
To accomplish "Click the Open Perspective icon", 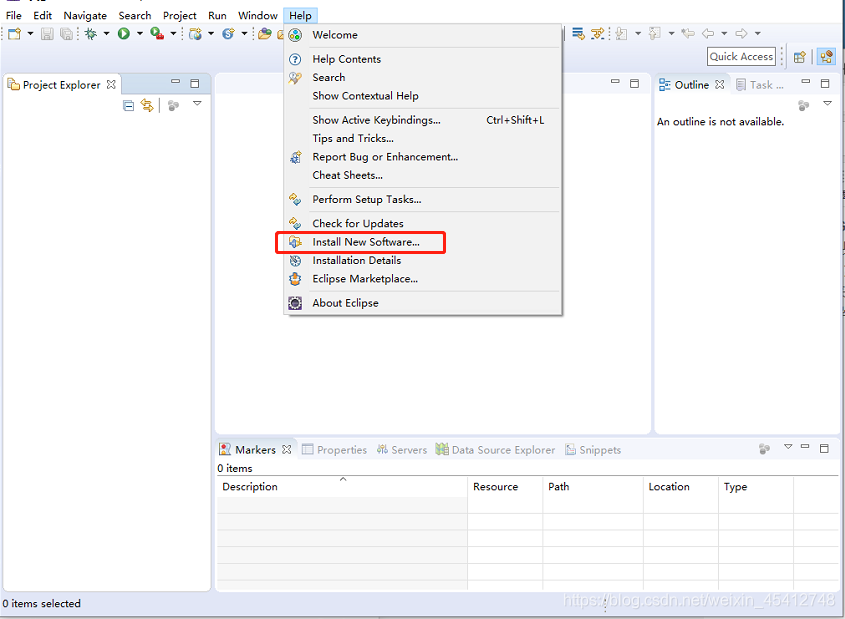I will [x=800, y=57].
